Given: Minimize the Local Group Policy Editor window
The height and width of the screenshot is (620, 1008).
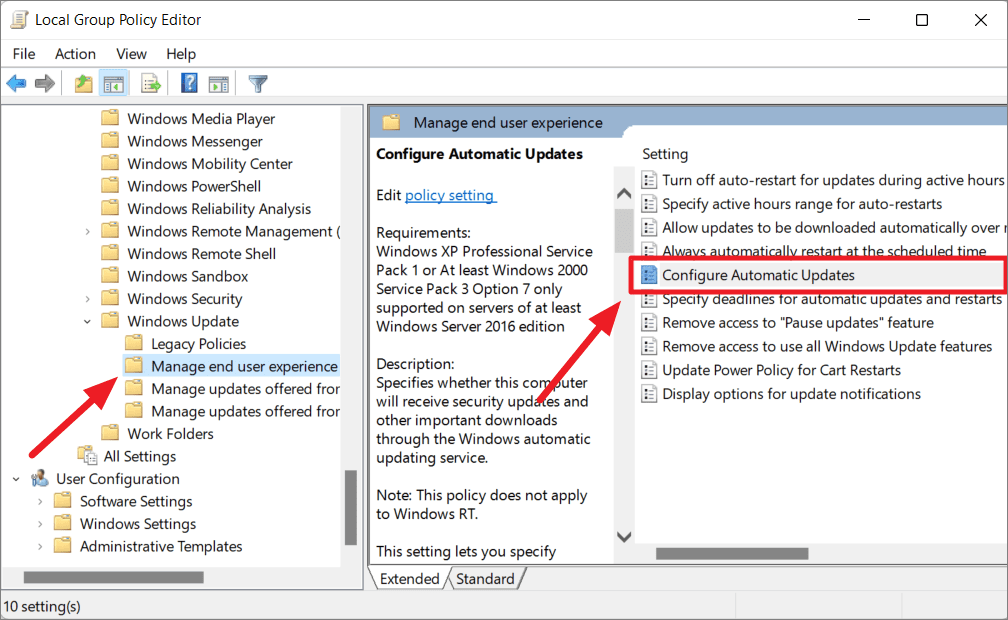Looking at the screenshot, I should coord(863,20).
